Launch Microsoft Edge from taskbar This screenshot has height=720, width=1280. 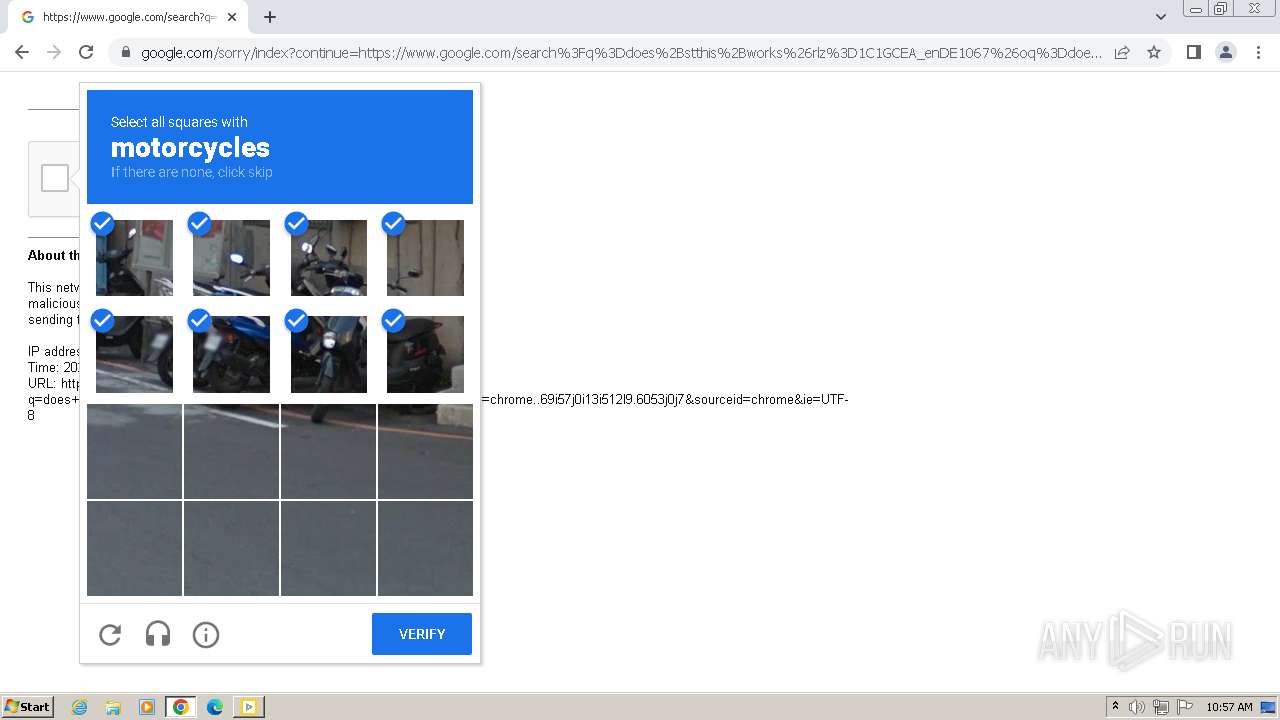[x=215, y=707]
